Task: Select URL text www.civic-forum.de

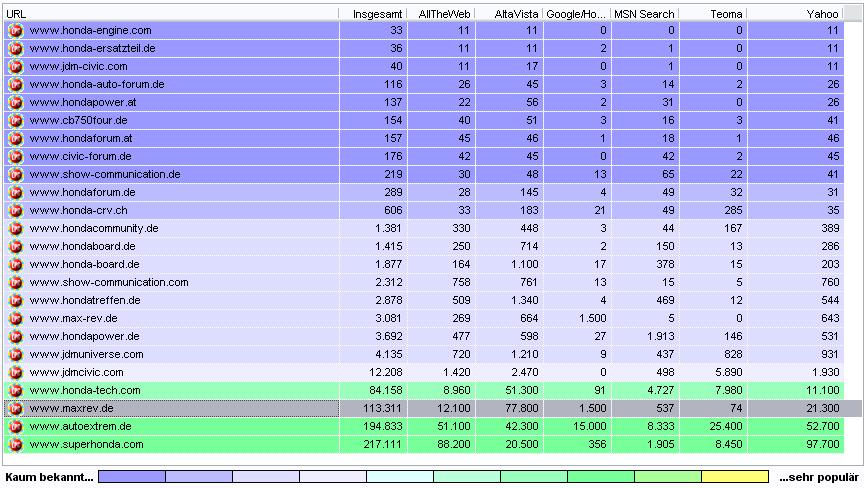Action: [81, 157]
